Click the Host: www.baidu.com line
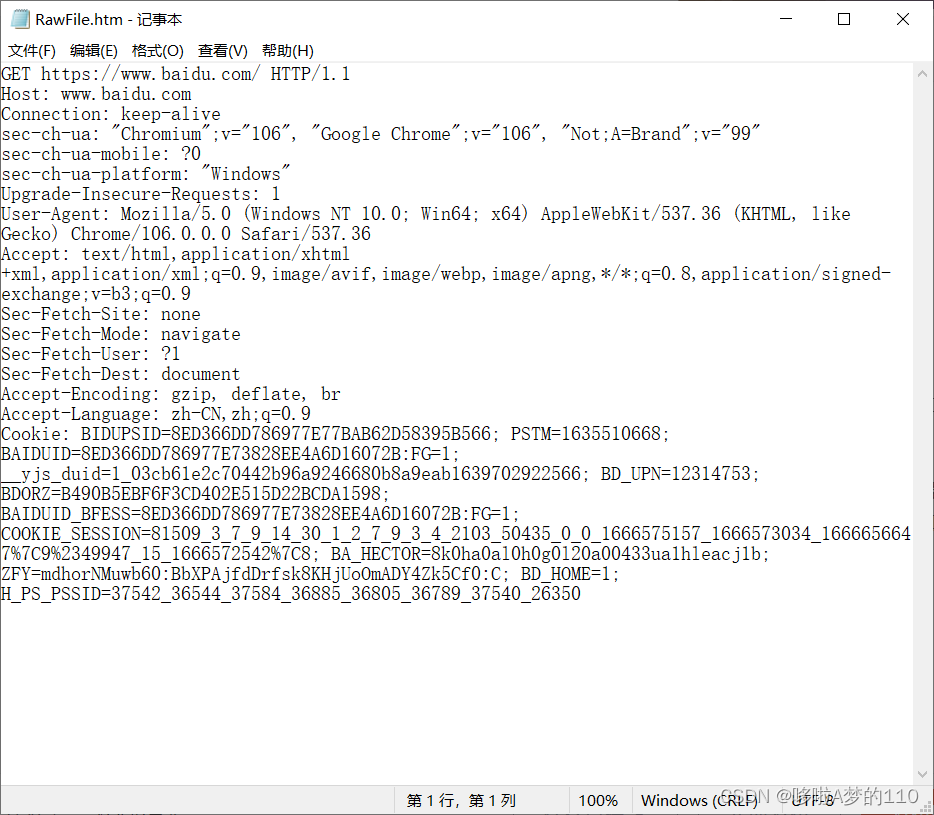934x815 pixels. (x=96, y=94)
